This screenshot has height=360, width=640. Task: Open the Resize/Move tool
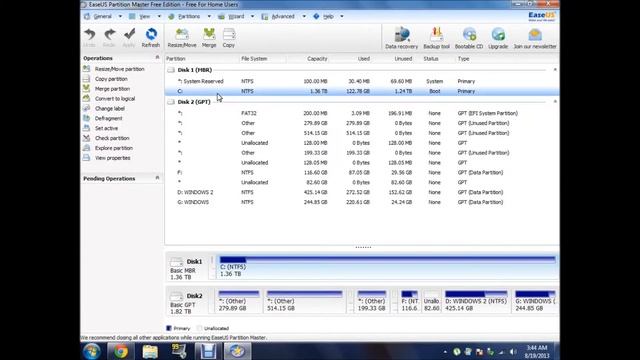click(182, 38)
